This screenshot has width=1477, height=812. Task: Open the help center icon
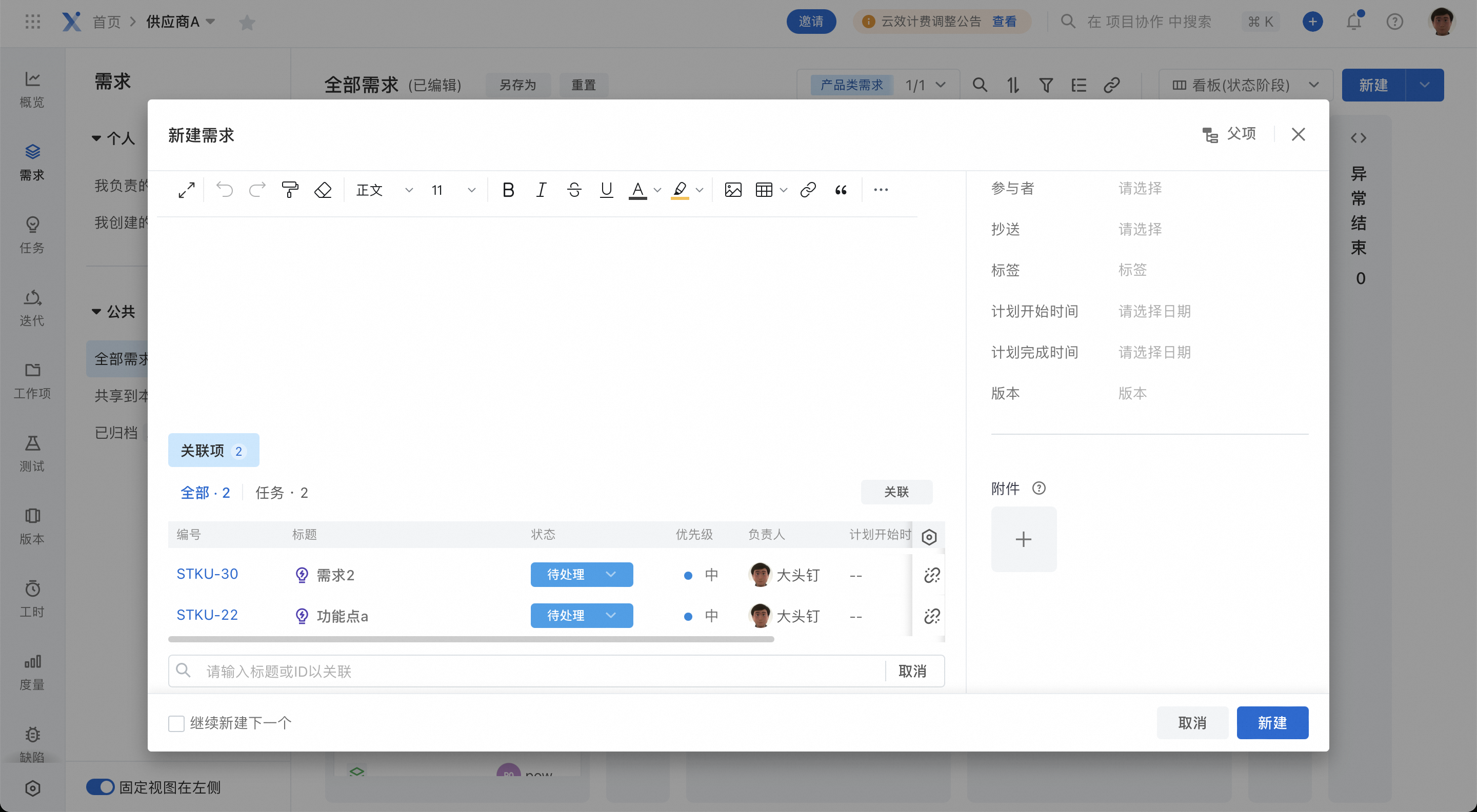(1395, 22)
